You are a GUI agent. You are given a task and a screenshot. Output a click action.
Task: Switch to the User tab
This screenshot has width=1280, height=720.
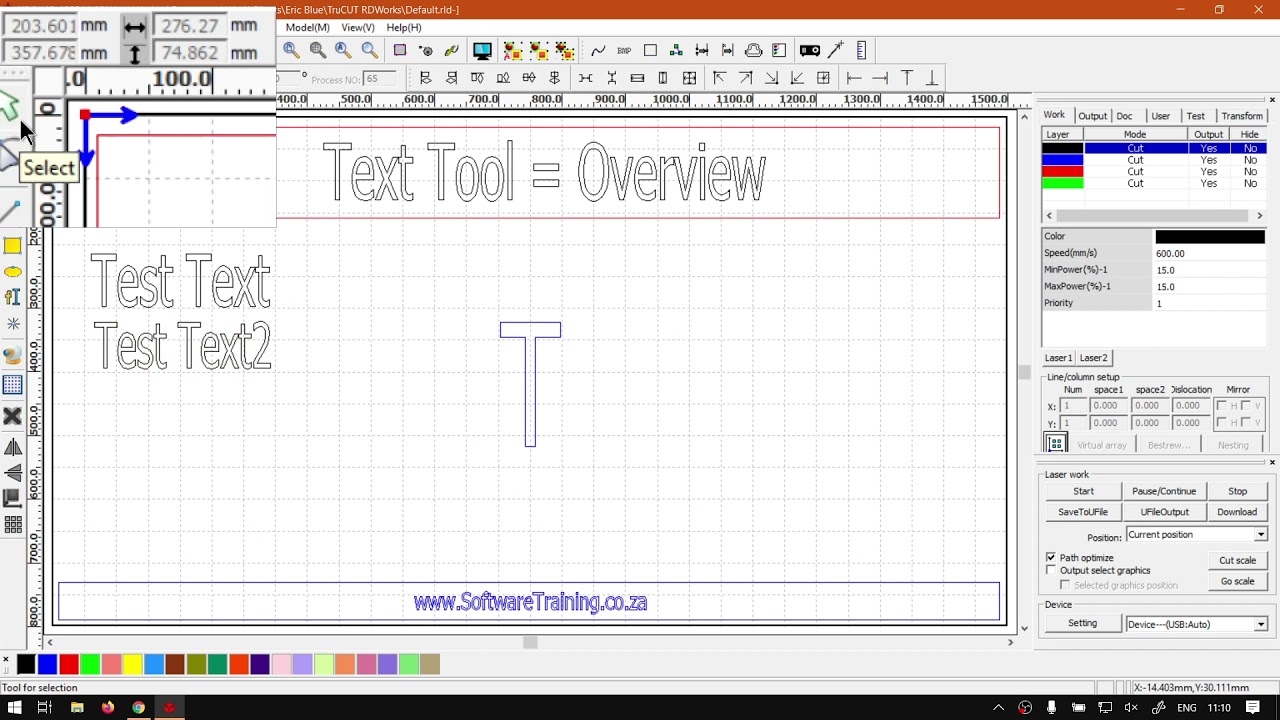click(x=1160, y=116)
